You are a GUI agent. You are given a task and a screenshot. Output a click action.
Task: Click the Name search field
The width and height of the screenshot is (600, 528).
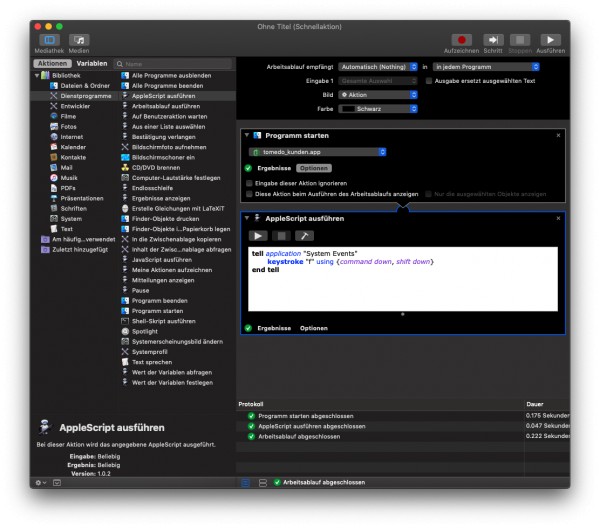173,64
